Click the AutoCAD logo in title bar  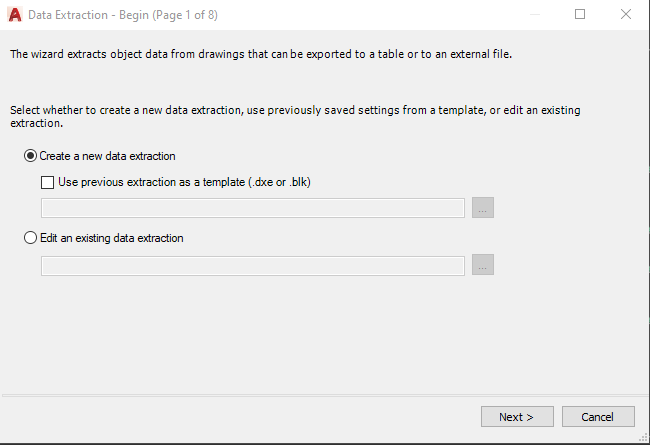(14, 15)
